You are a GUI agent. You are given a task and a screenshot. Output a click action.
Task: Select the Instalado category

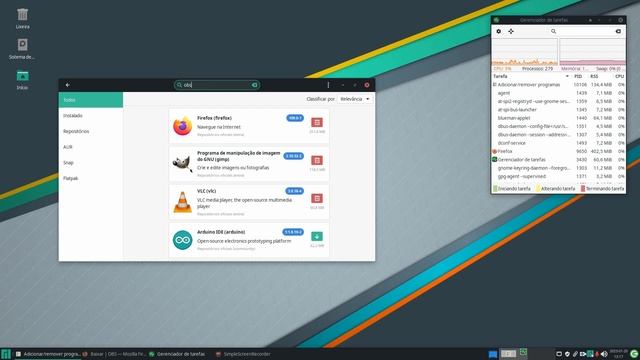(91, 116)
